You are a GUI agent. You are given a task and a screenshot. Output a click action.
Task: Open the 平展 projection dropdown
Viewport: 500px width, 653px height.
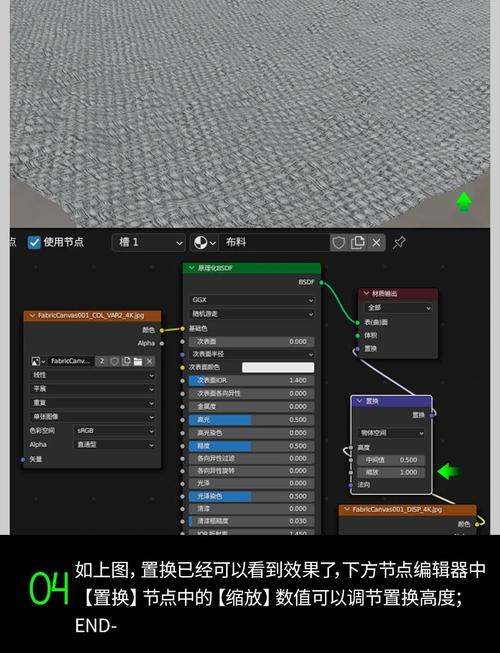[92, 389]
